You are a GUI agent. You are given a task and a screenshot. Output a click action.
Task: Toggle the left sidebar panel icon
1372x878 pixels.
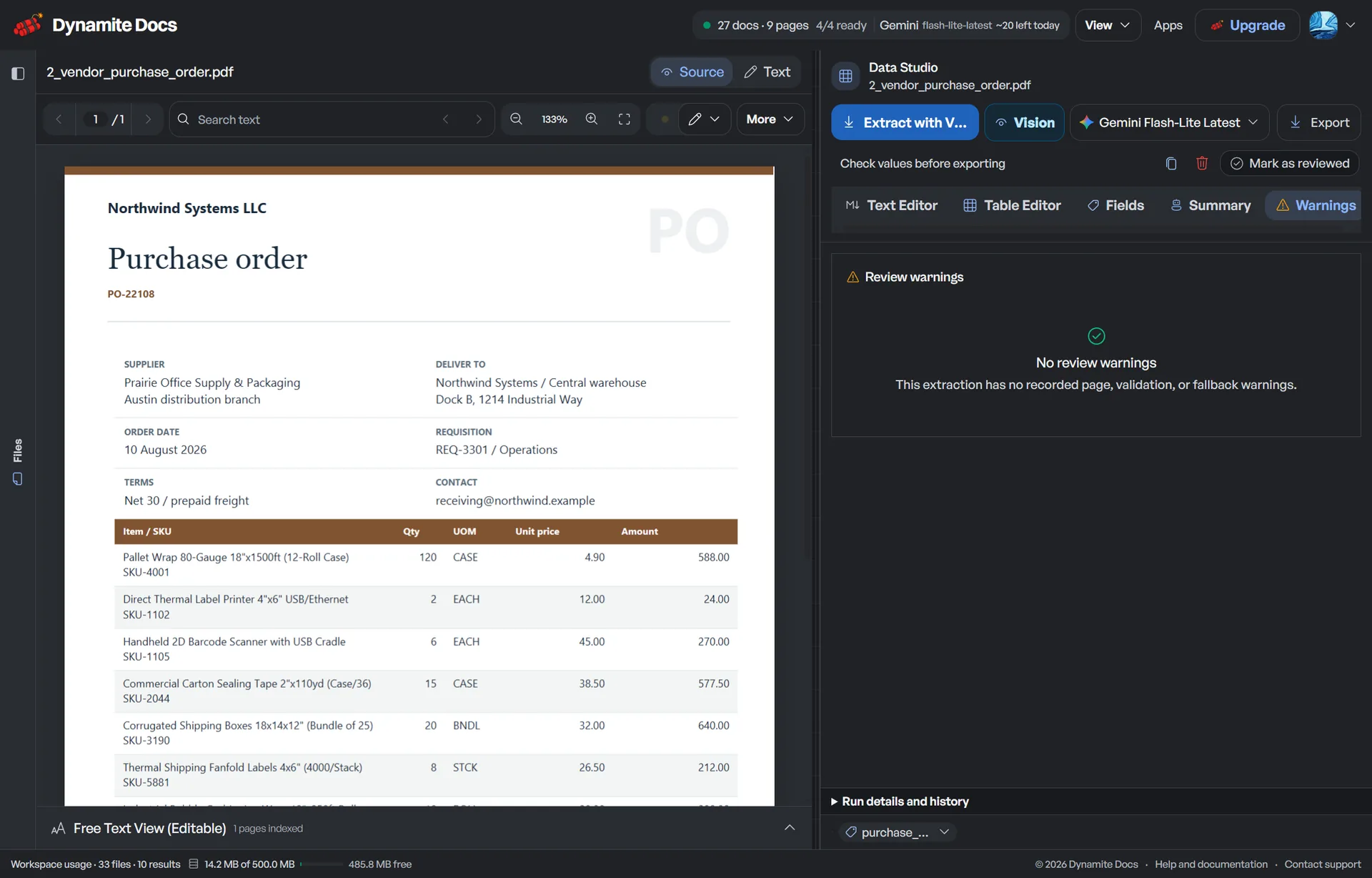coord(18,73)
